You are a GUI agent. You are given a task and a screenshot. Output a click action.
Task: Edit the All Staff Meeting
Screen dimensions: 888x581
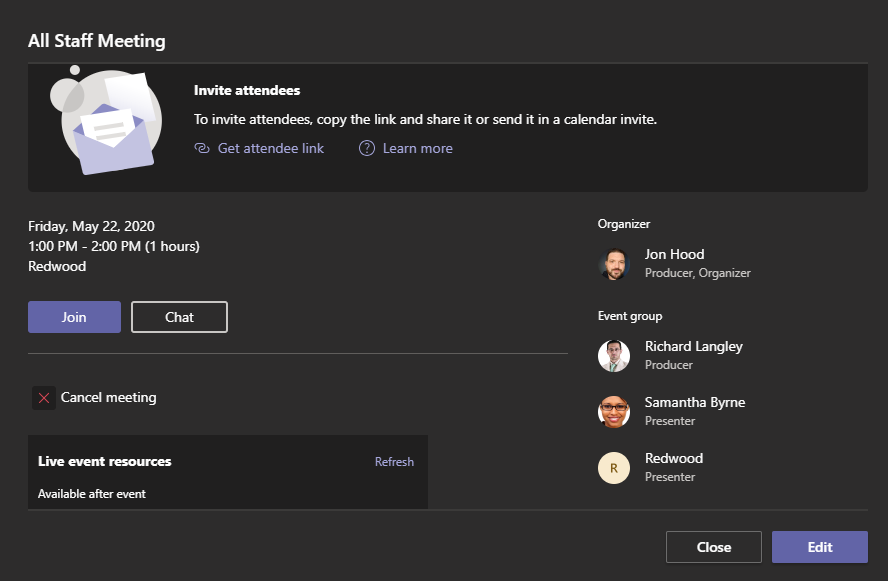pos(819,547)
